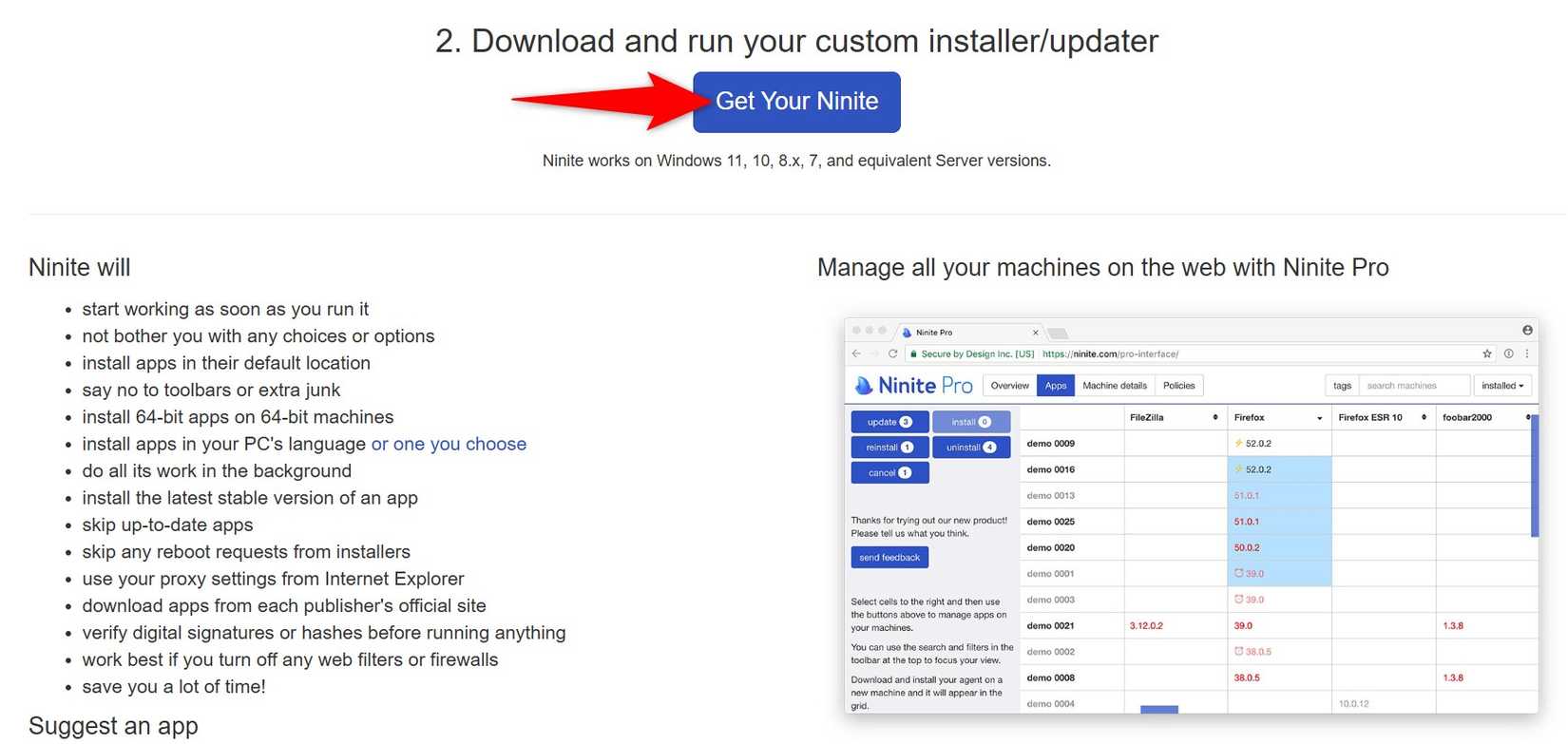Click 'save you a lot of time!' list item
Viewport: 1568px width, 744px height.
(174, 687)
